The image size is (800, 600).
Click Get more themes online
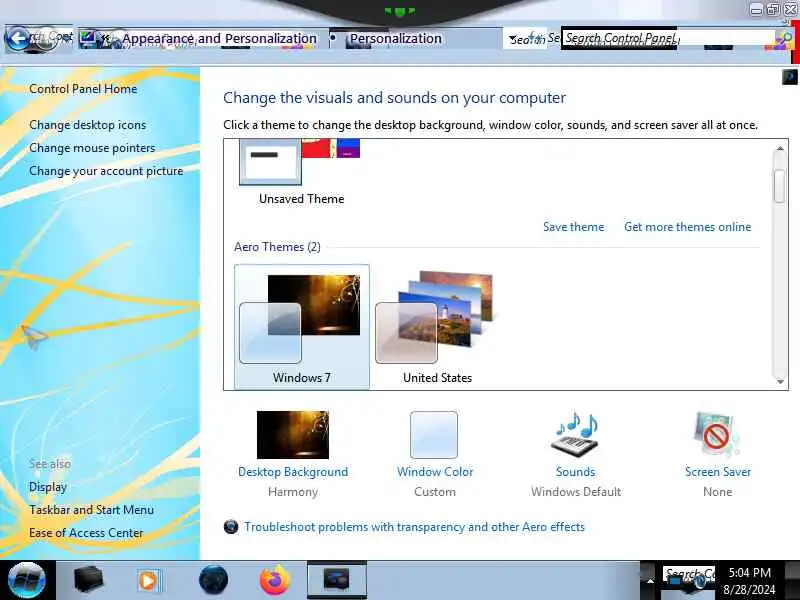pos(687,227)
